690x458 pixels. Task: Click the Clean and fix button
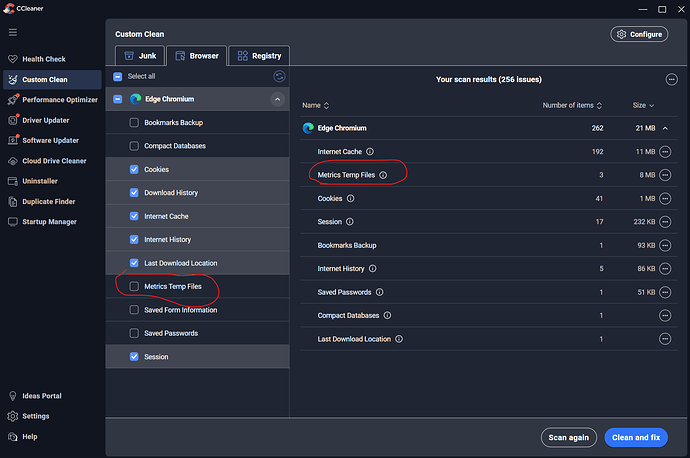[636, 438]
